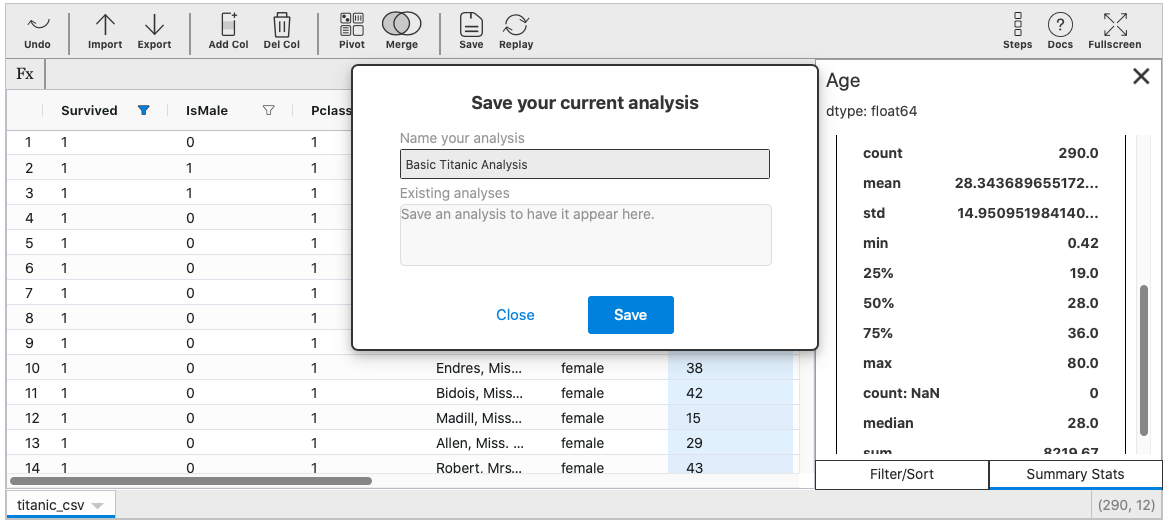Click the Replay analysis icon

click(516, 31)
